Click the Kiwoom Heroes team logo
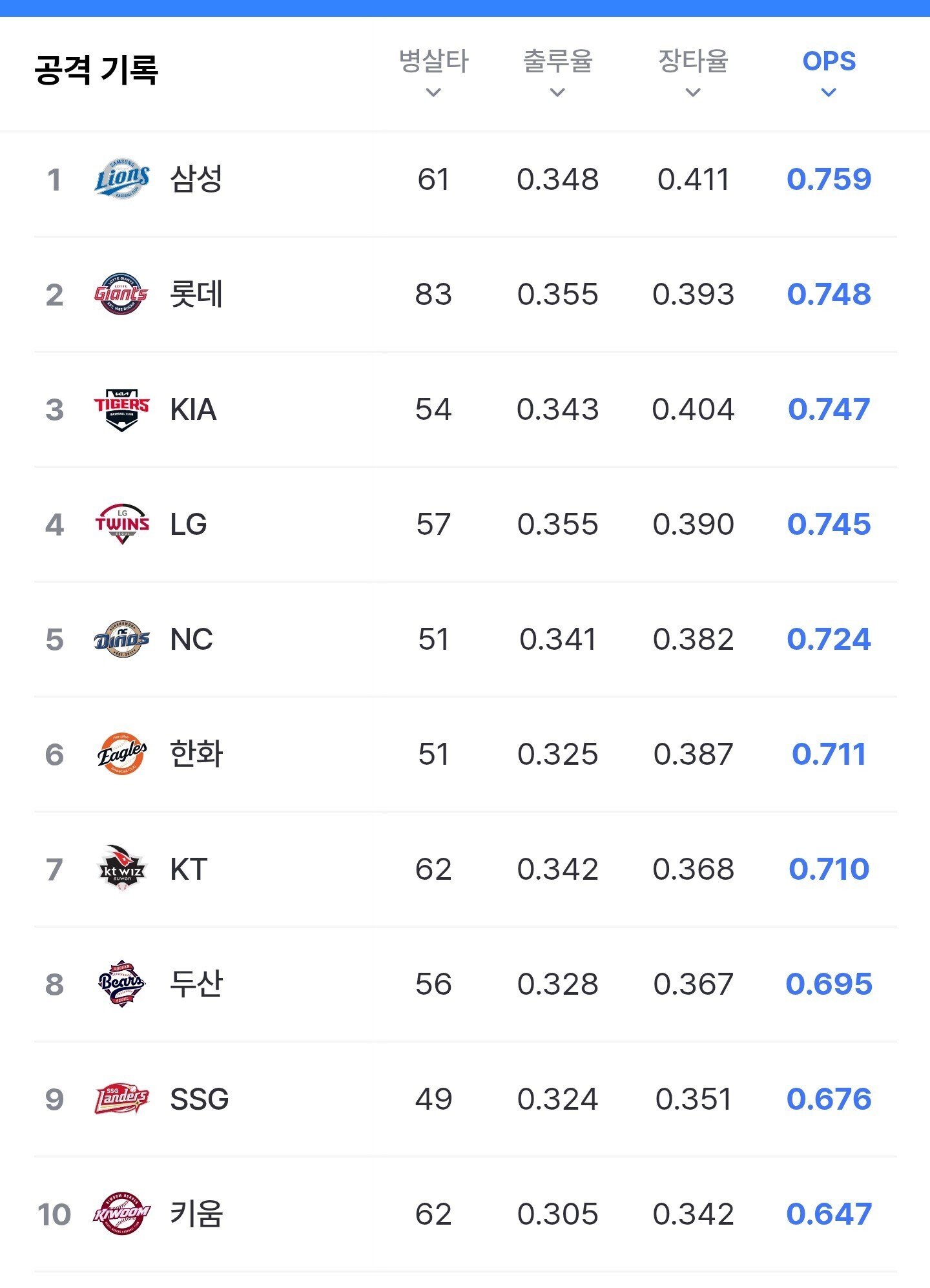This screenshot has height=1288, width=930. [121, 1214]
